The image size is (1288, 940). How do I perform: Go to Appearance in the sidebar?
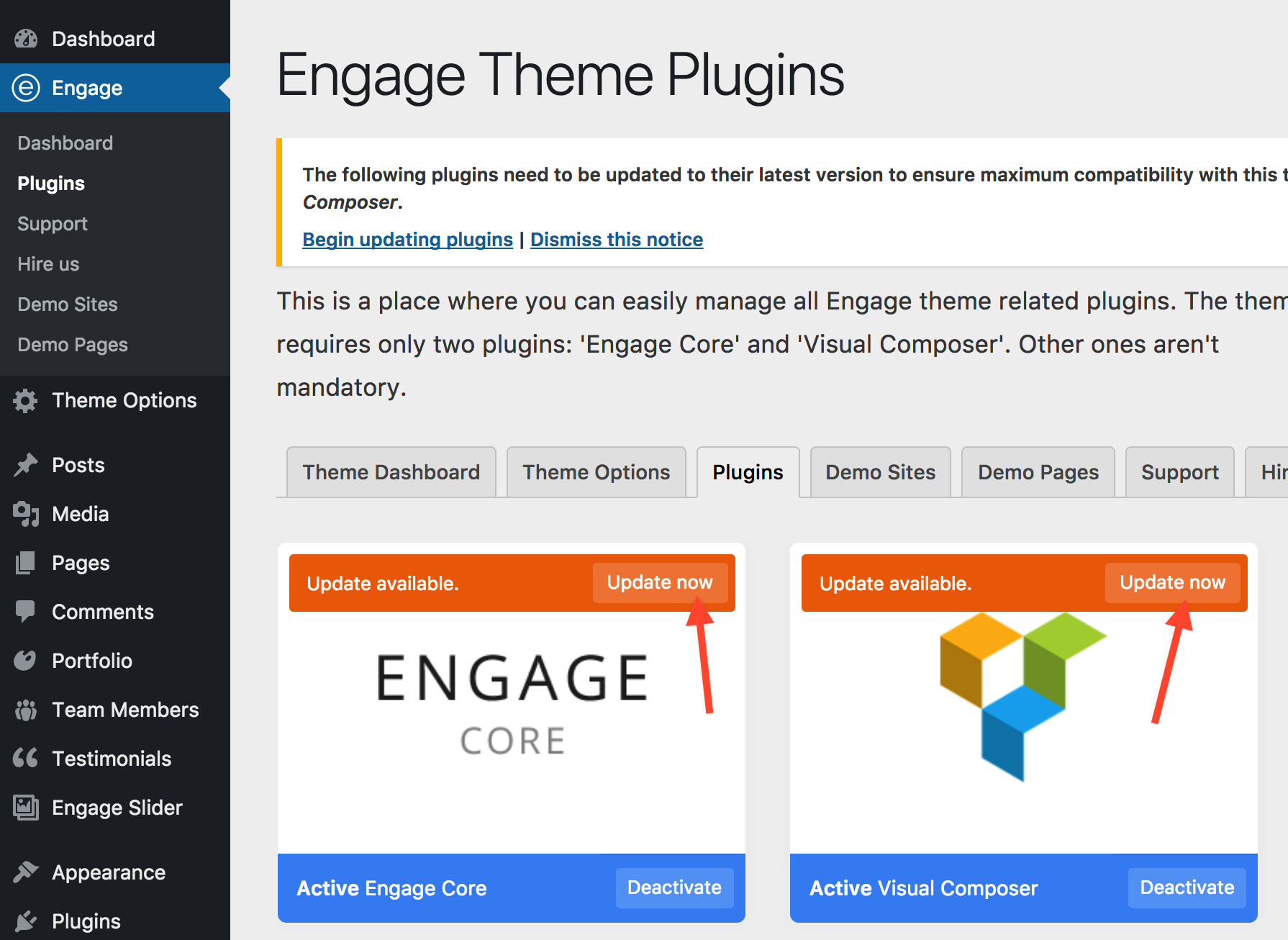(x=115, y=872)
